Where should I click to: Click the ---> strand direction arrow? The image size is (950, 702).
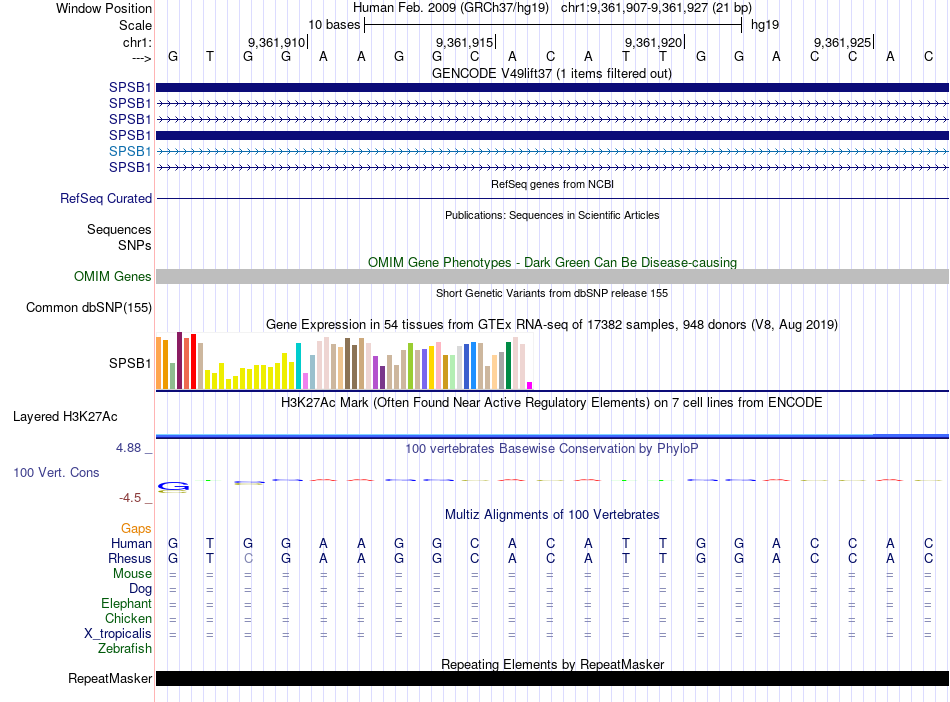141,58
